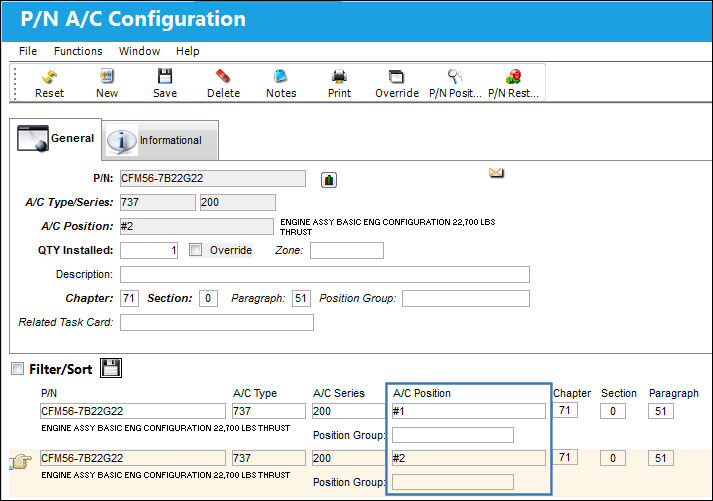Viewport: 713px width, 501px height.
Task: Click the QTY Installed field
Action: coord(149,250)
